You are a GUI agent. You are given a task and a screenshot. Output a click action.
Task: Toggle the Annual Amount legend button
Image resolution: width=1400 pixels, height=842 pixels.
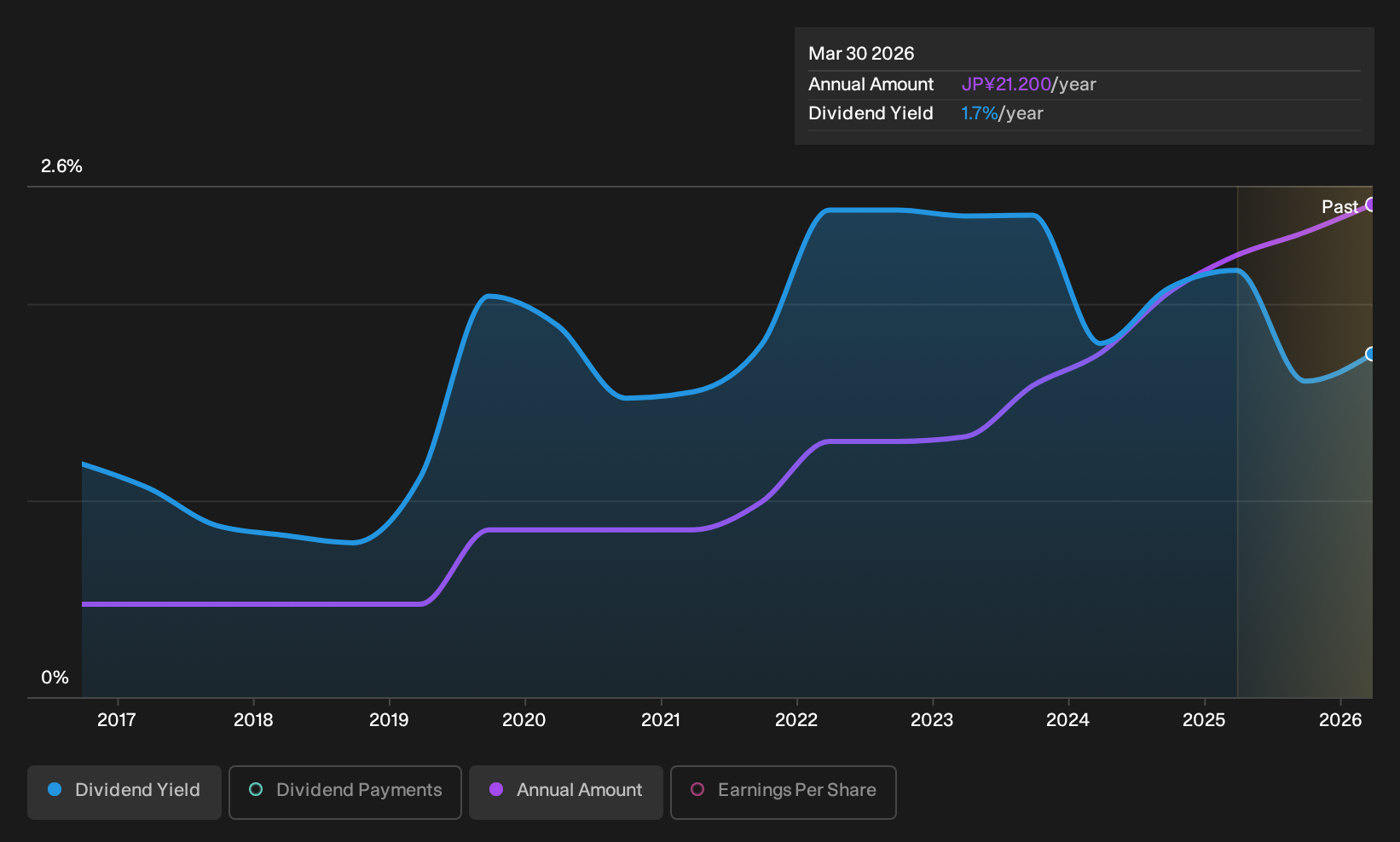(566, 793)
